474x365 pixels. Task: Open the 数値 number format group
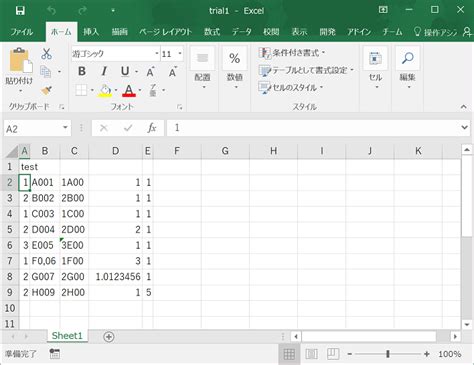click(235, 68)
